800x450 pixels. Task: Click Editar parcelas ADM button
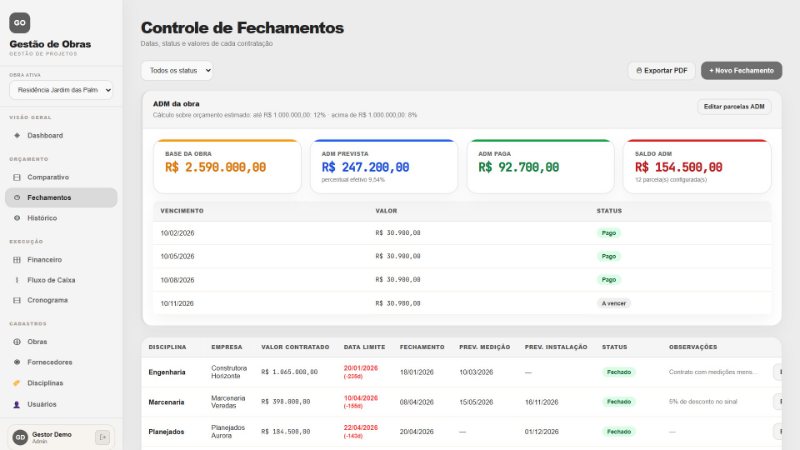pos(734,107)
